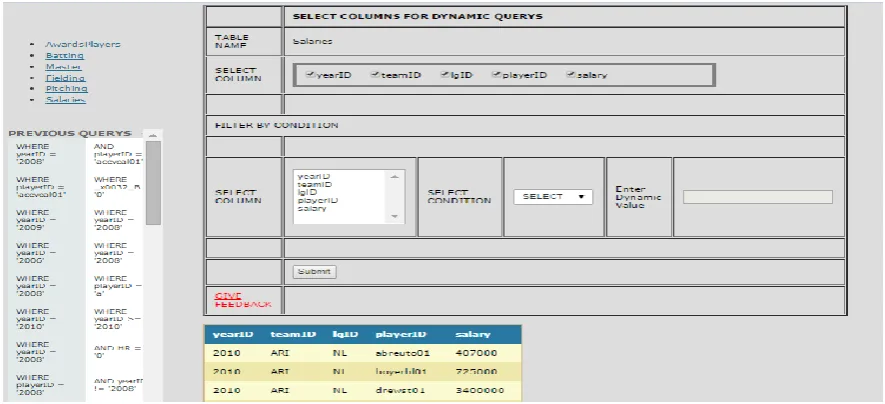Click the yearID results column header
The image size is (885, 404).
point(233,334)
